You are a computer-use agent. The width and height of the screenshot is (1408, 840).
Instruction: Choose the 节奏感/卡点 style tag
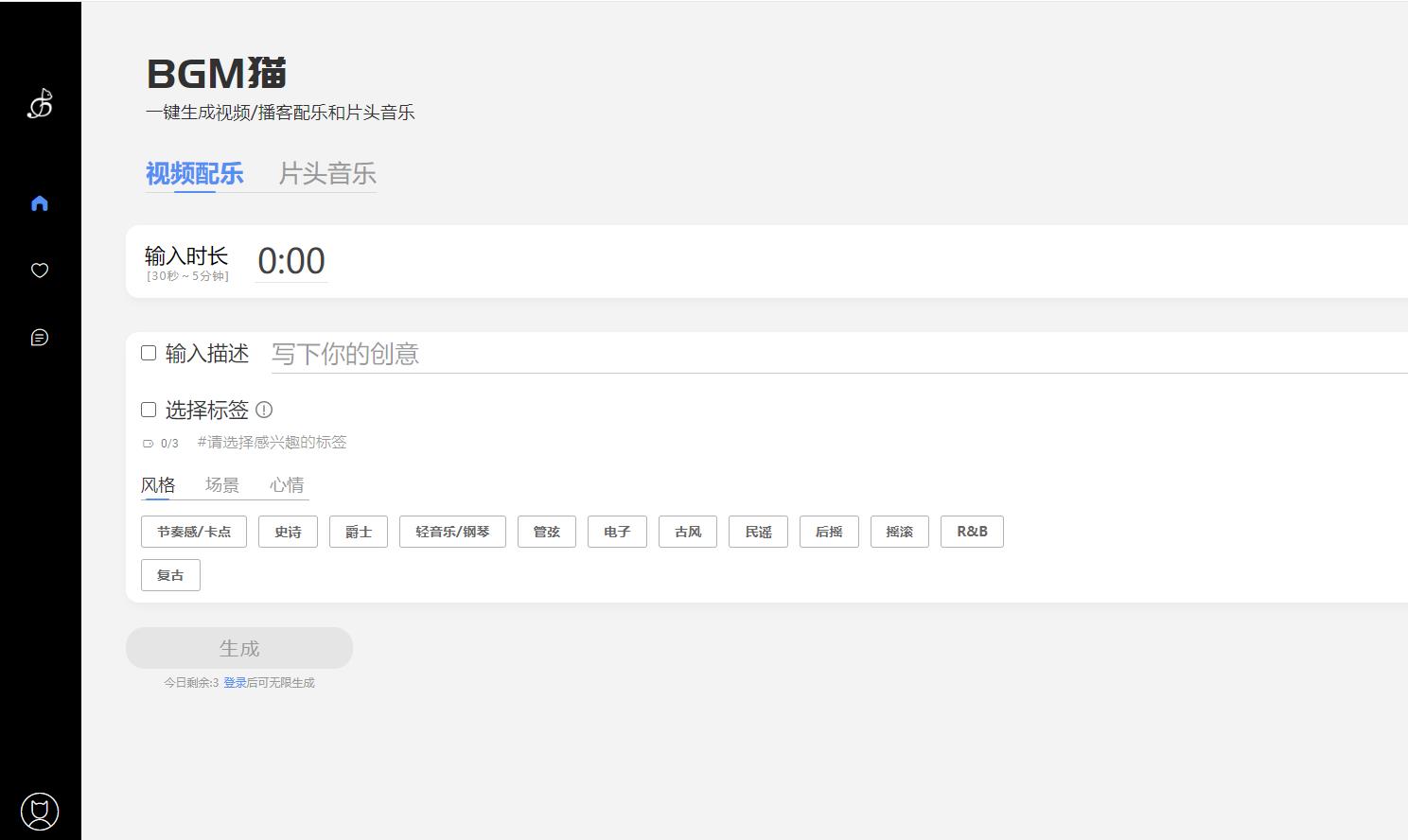(194, 532)
